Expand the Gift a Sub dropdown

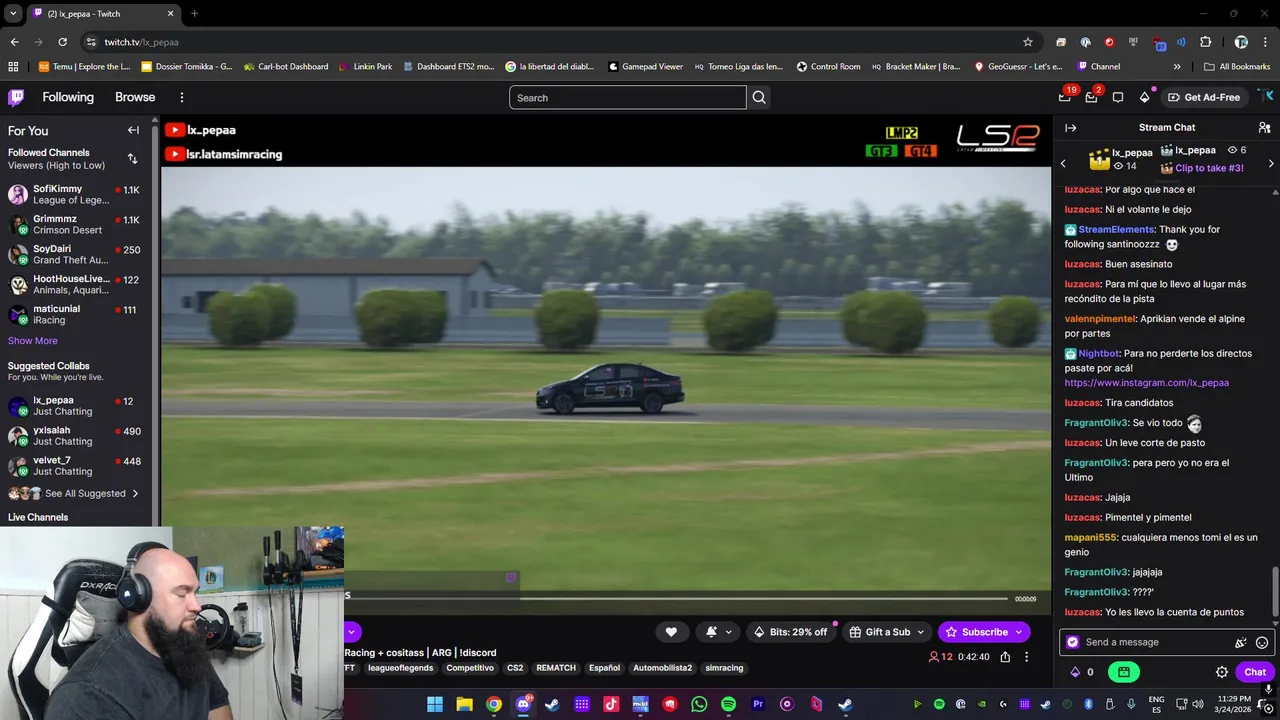[920, 632]
